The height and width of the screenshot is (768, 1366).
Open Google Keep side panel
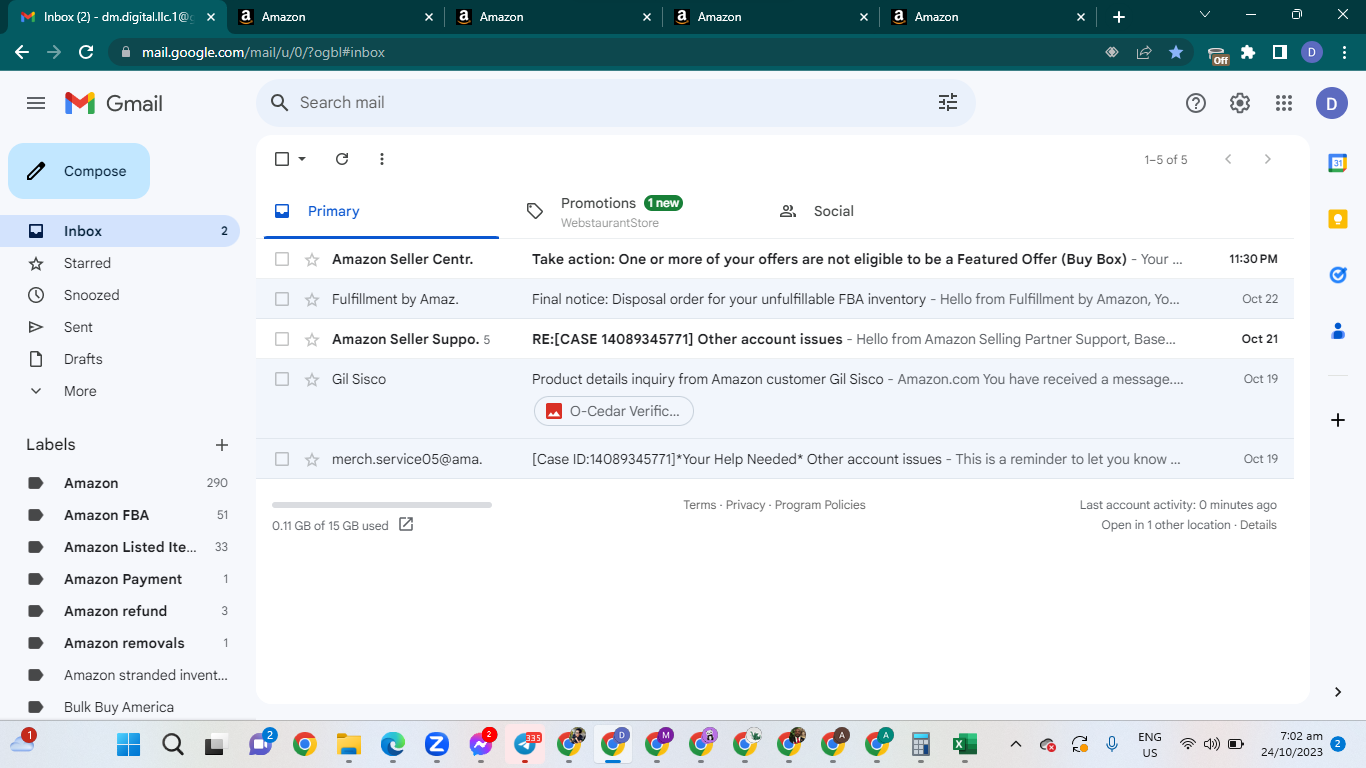click(1338, 219)
